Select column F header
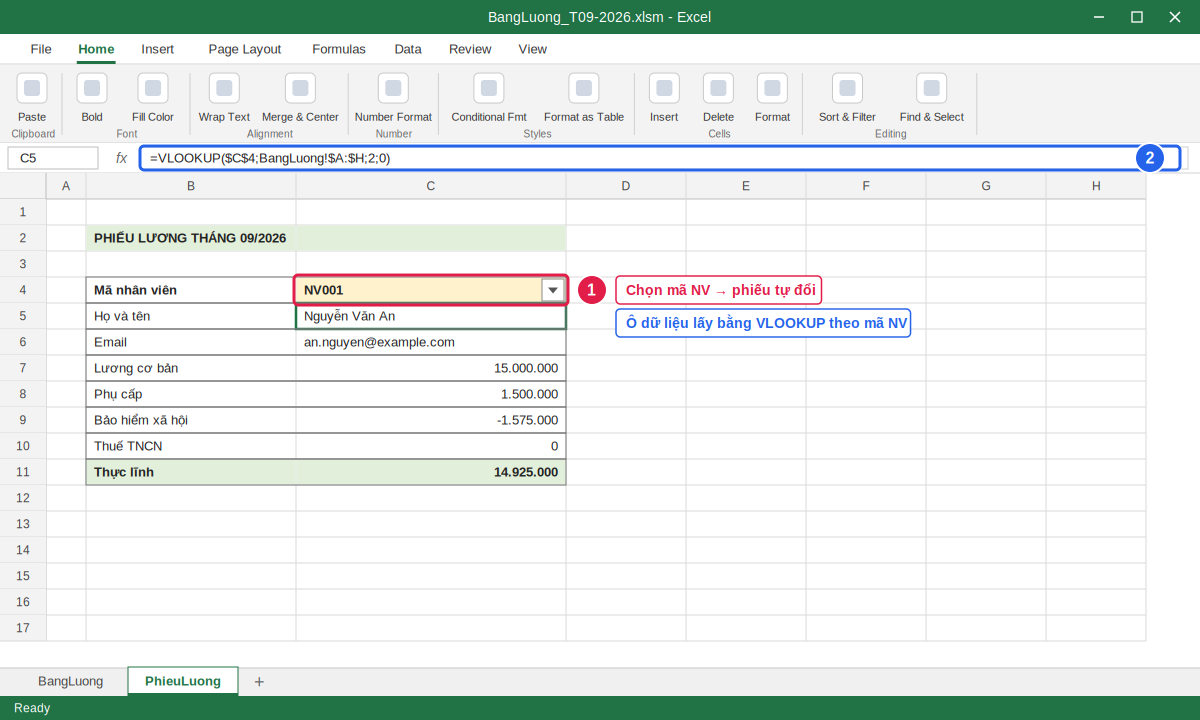 tap(866, 186)
